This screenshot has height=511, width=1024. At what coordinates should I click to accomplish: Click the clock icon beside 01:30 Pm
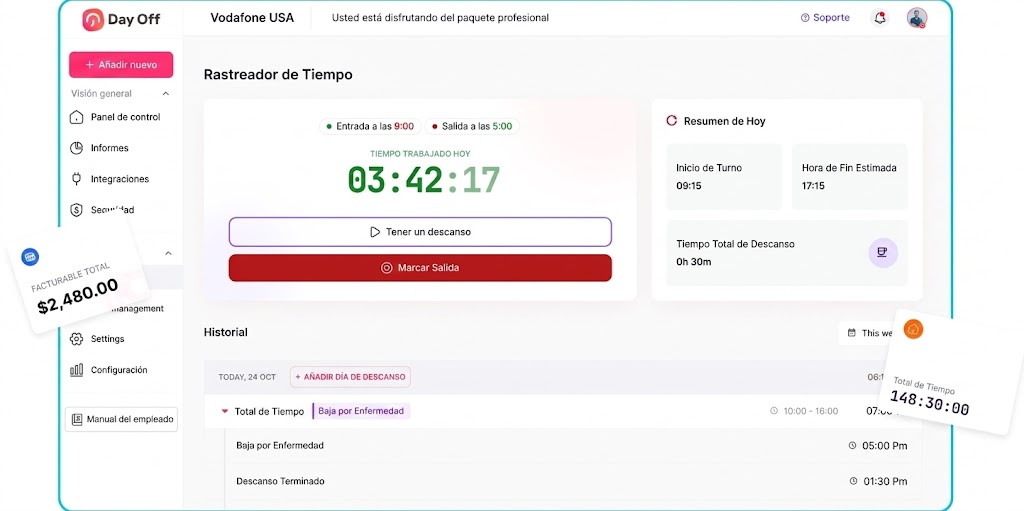click(853, 481)
